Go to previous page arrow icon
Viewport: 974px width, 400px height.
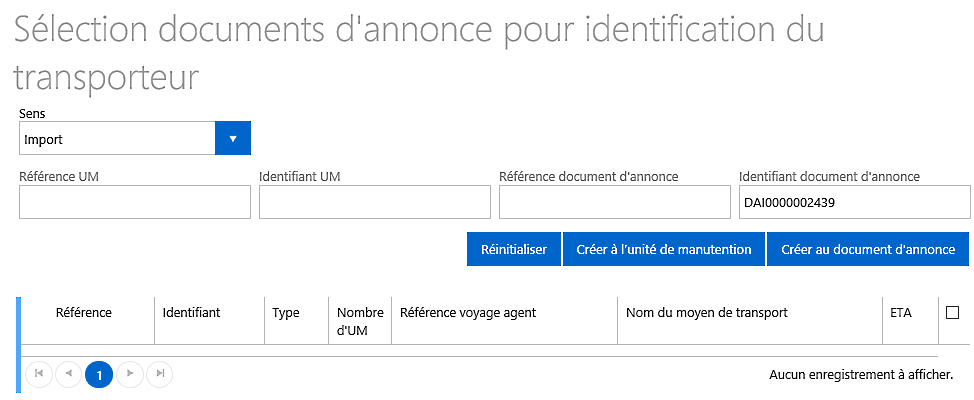pyautogui.click(x=68, y=373)
